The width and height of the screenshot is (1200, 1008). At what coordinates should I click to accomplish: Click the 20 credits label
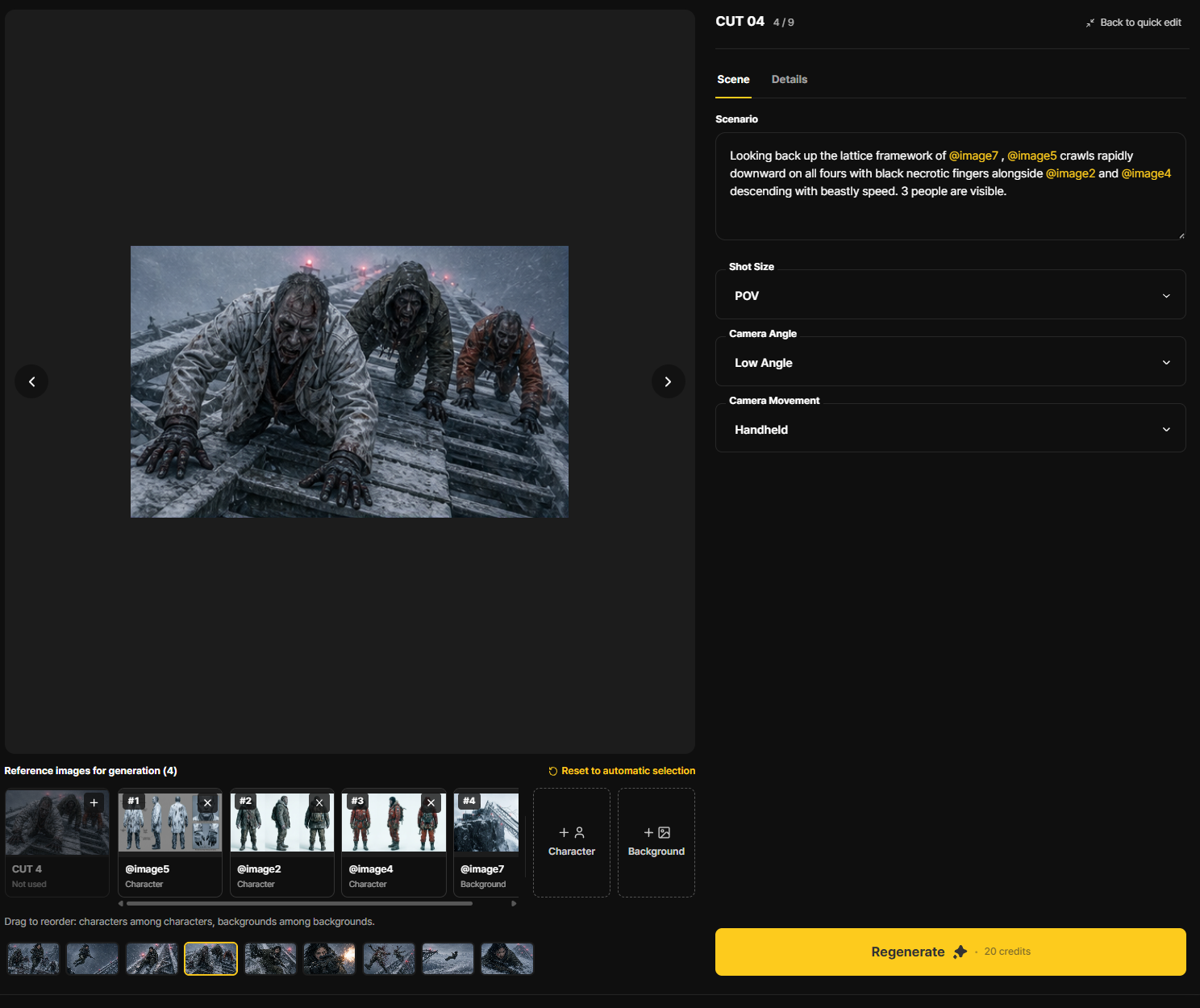(x=1007, y=952)
